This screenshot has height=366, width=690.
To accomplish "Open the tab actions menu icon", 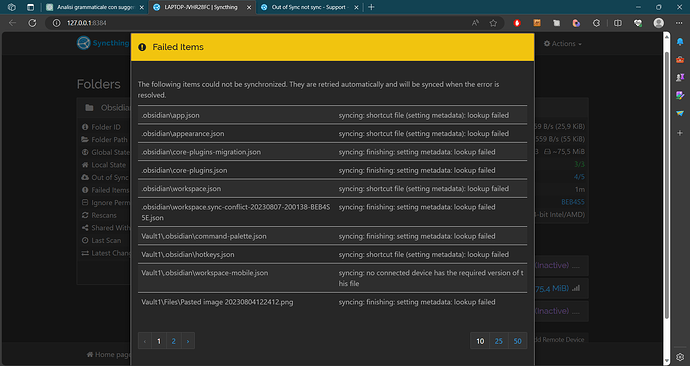I will coord(30,7).
